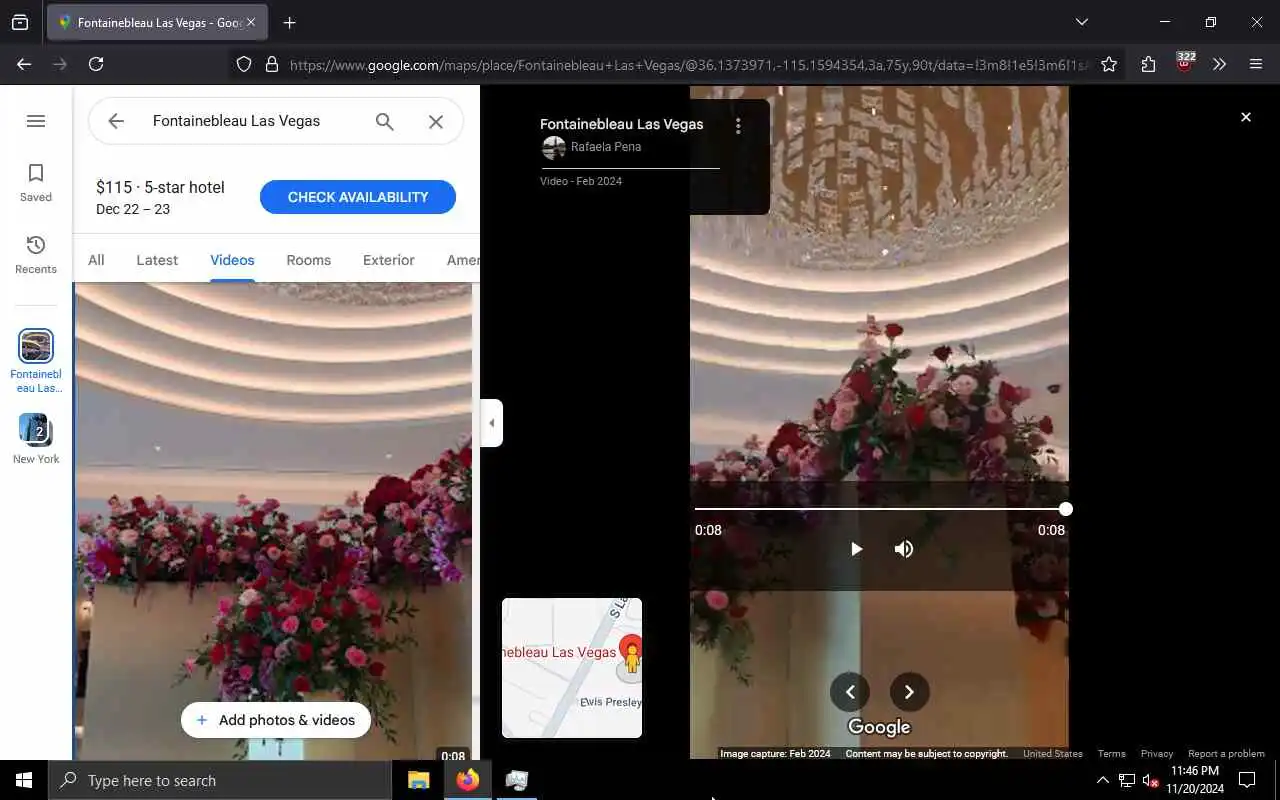Image resolution: width=1280 pixels, height=800 pixels.
Task: Open Rafaela Pena's profile link
Action: (605, 147)
